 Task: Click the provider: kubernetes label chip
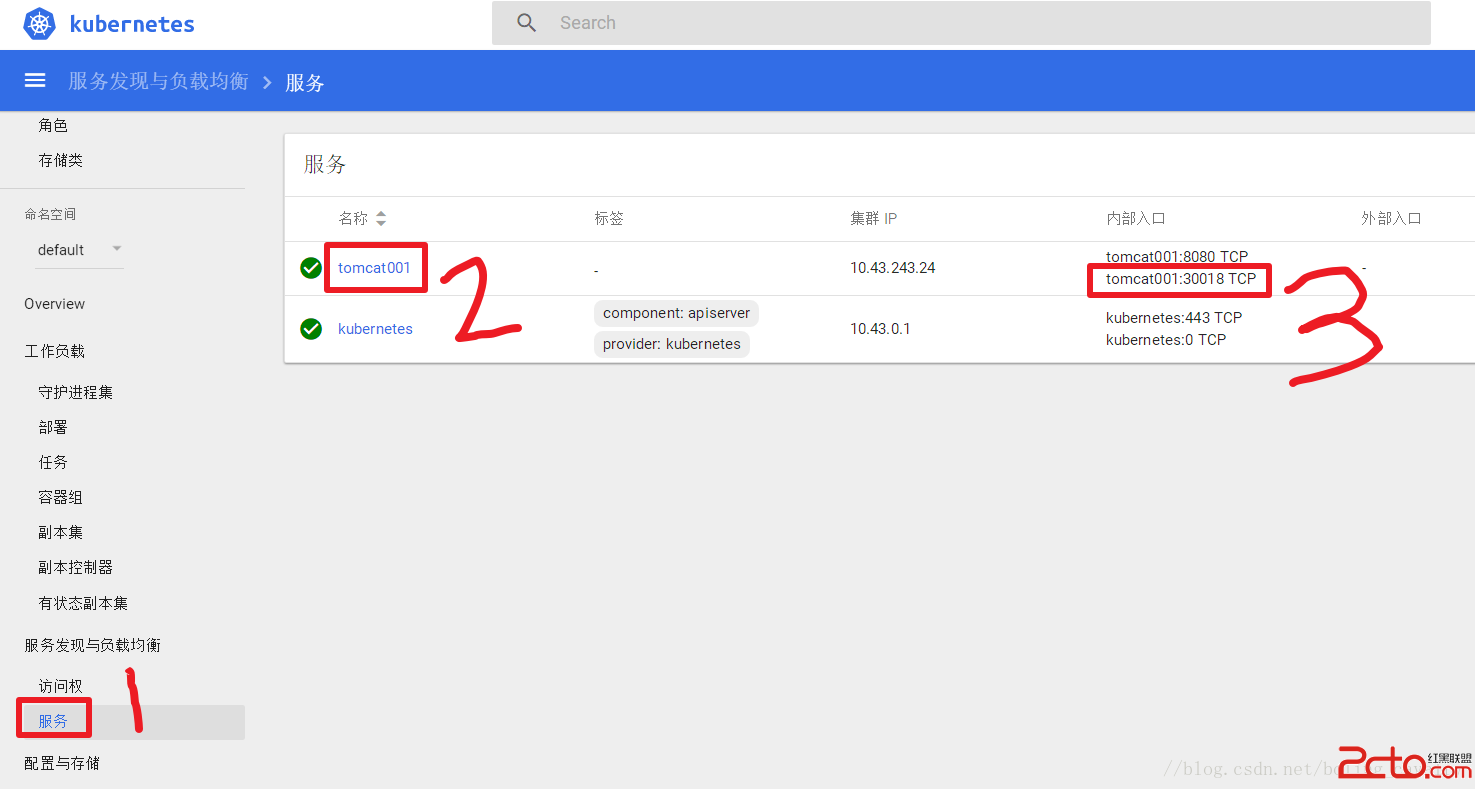click(x=671, y=344)
